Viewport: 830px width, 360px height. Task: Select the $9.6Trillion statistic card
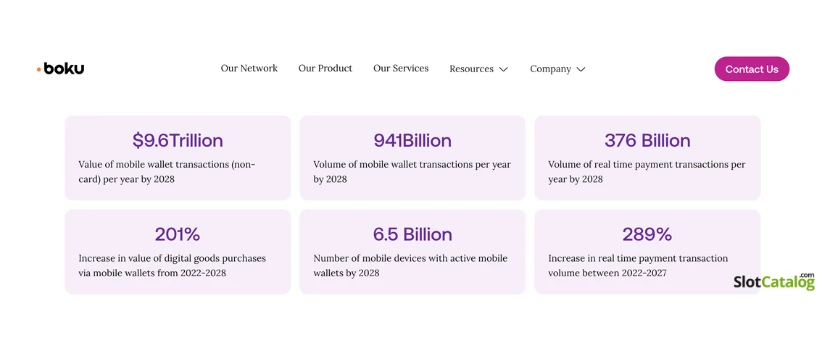click(x=178, y=158)
